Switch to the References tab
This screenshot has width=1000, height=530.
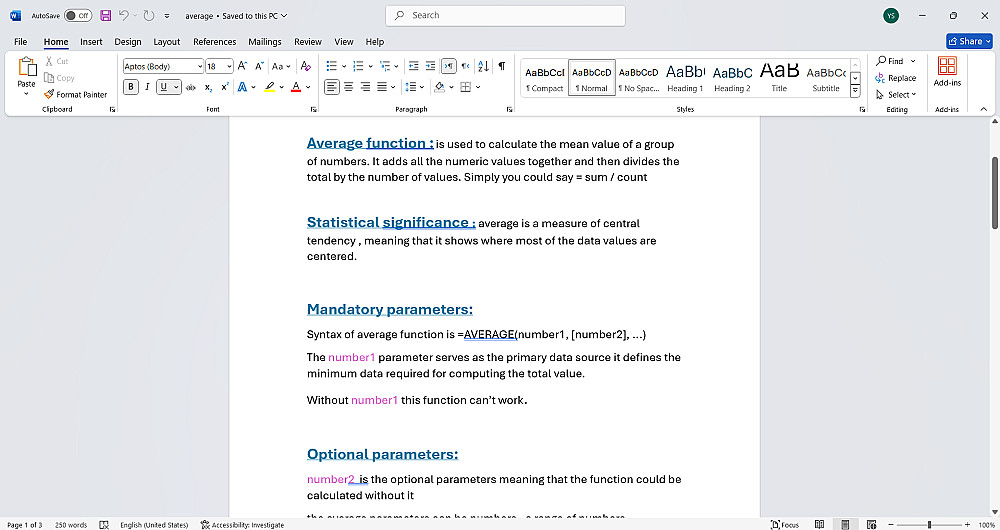coord(214,42)
